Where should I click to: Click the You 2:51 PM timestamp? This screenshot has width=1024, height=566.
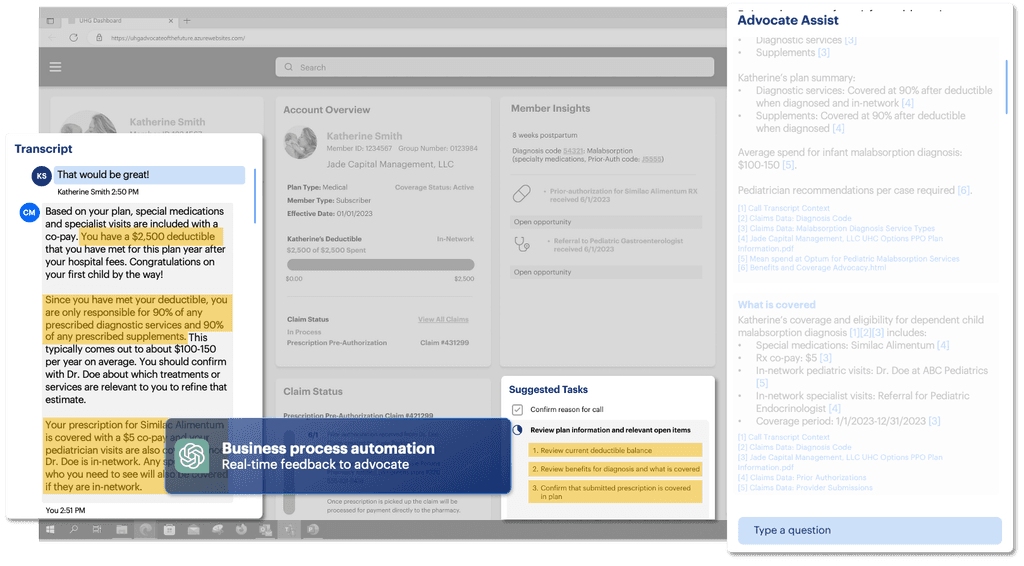pos(65,511)
